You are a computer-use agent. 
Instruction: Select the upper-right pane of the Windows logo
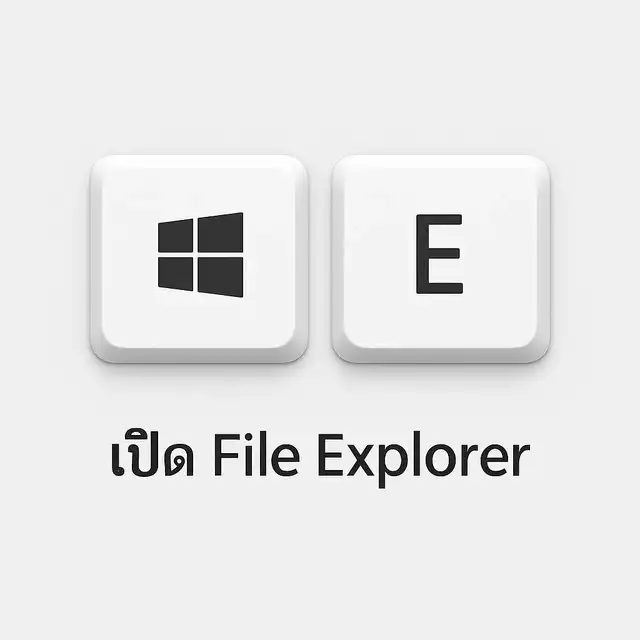click(220, 233)
